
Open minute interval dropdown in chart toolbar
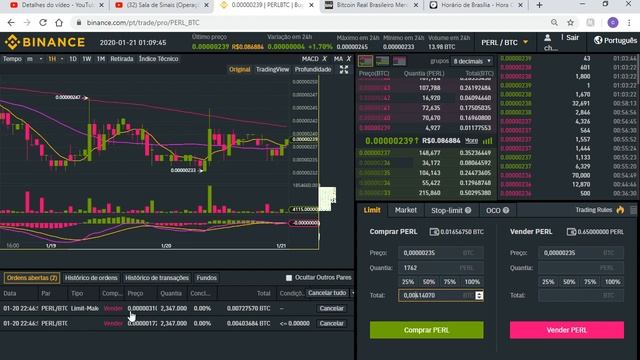tap(41, 59)
